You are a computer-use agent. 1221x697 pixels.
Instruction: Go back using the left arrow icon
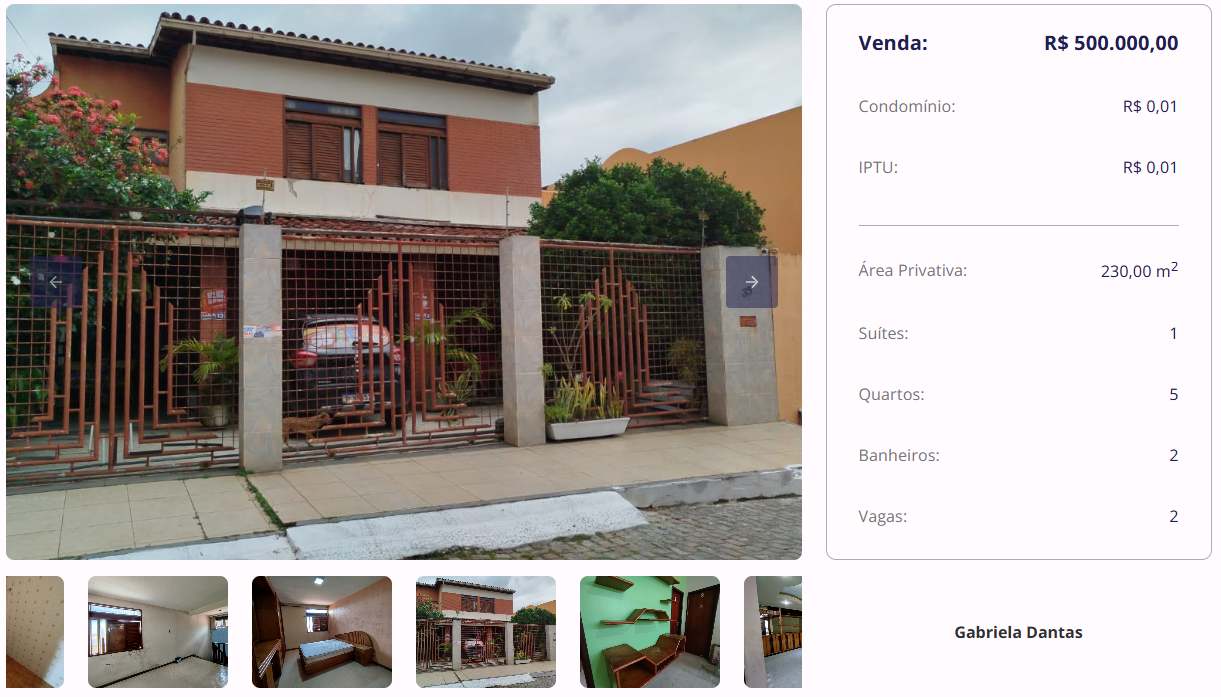click(x=56, y=282)
